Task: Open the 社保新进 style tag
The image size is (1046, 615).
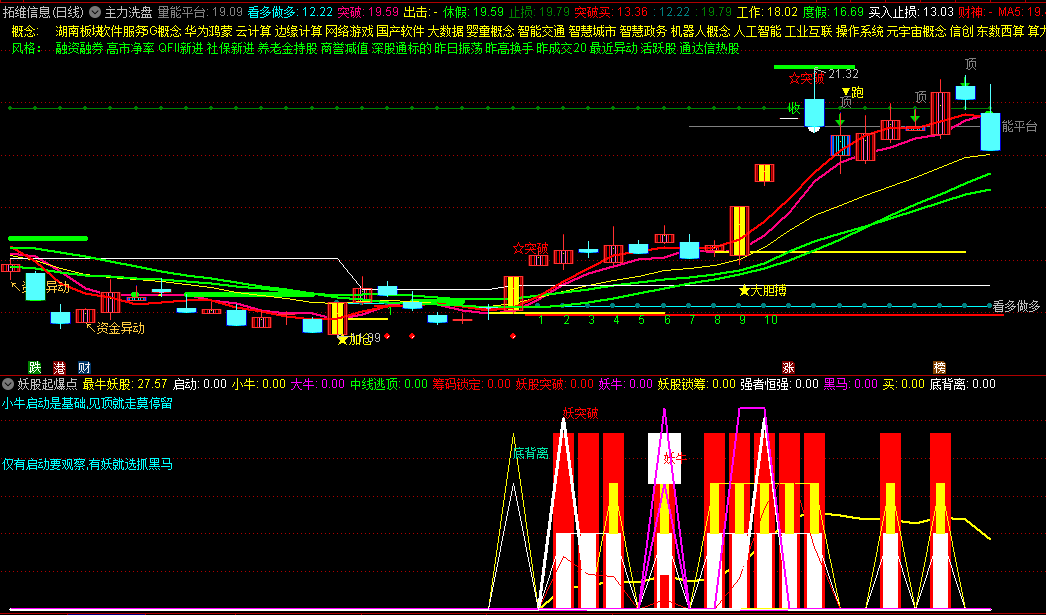Action: (x=230, y=49)
